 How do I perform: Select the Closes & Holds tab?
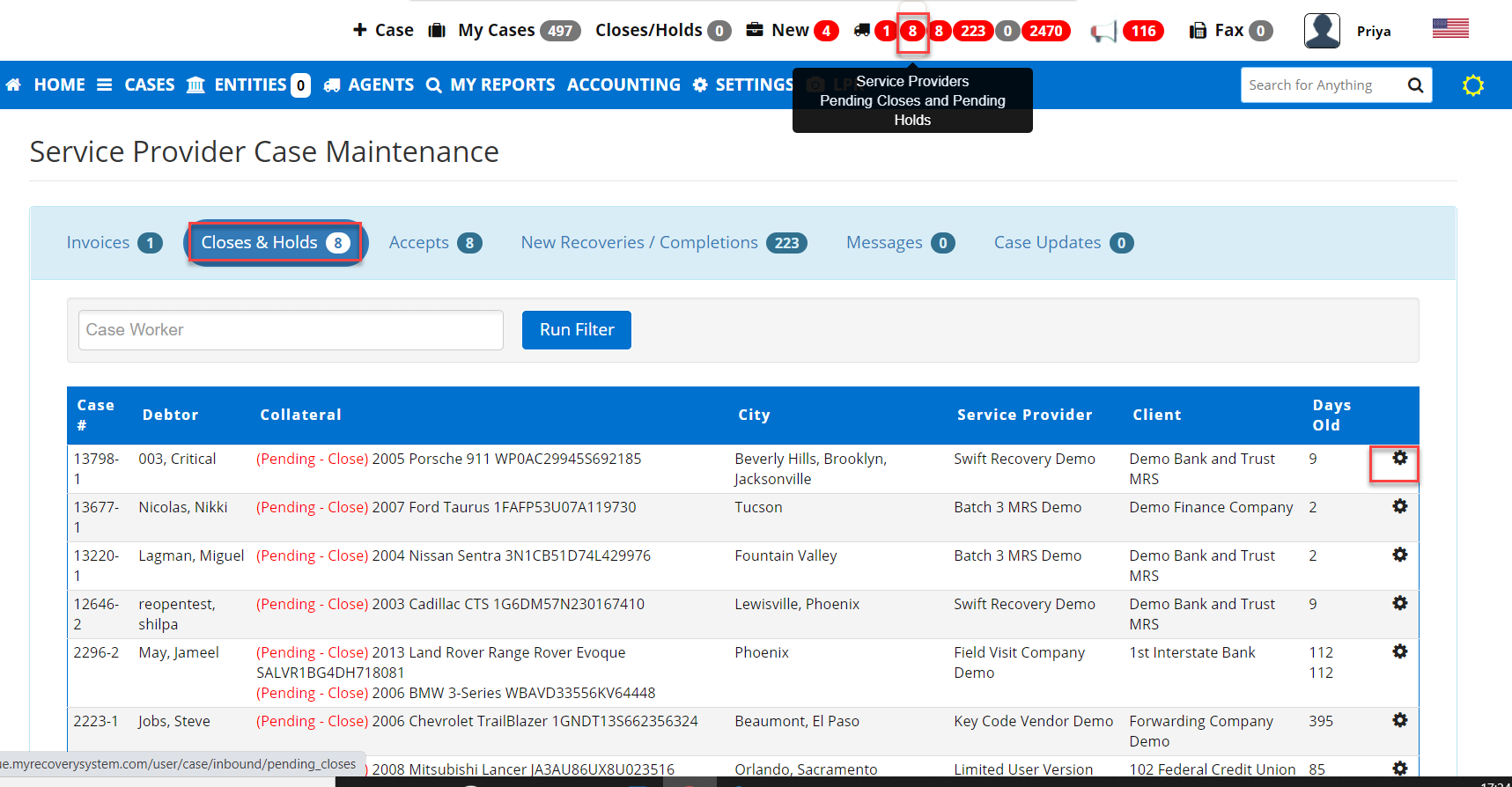[276, 243]
